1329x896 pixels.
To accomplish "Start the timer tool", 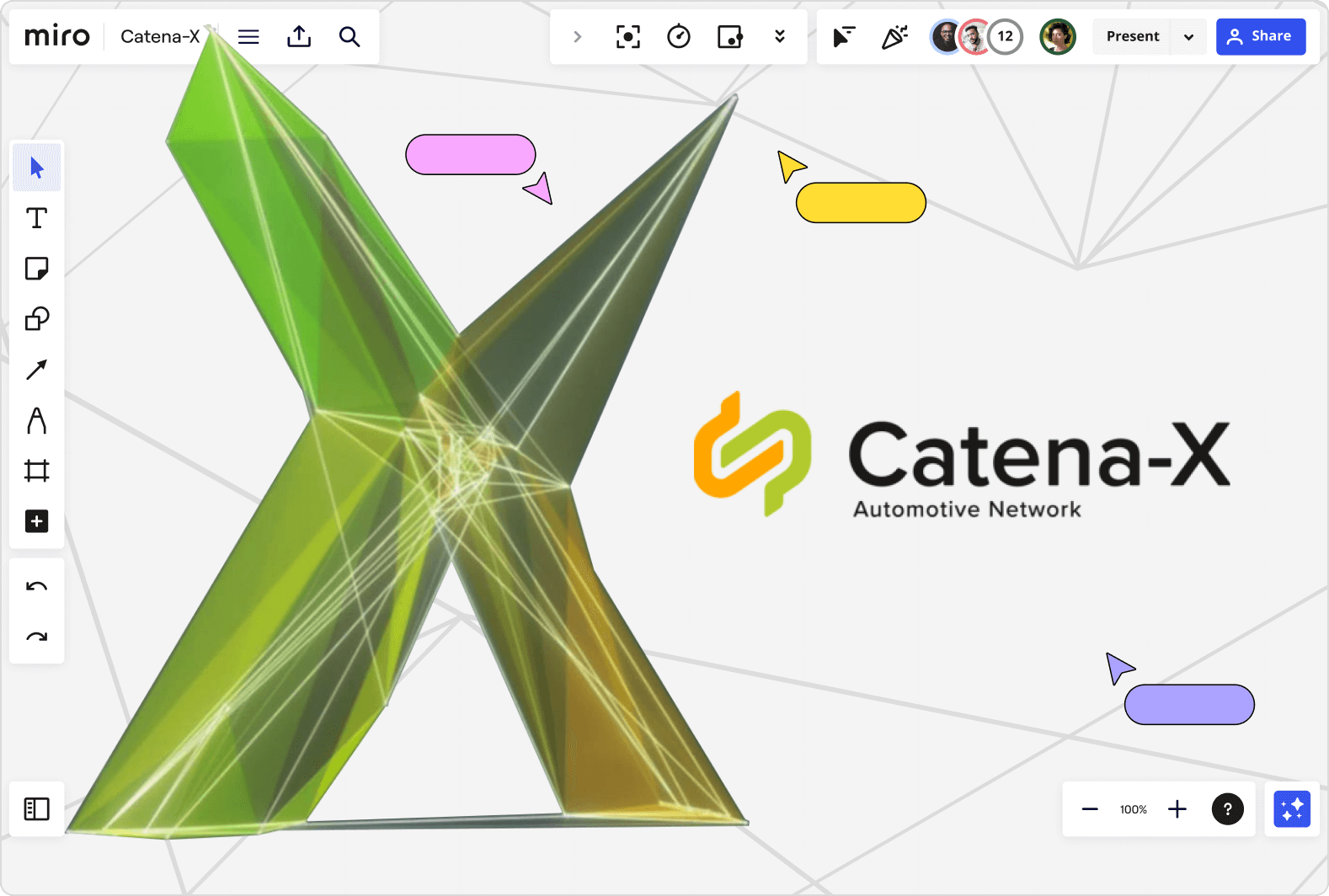I will 679,37.
